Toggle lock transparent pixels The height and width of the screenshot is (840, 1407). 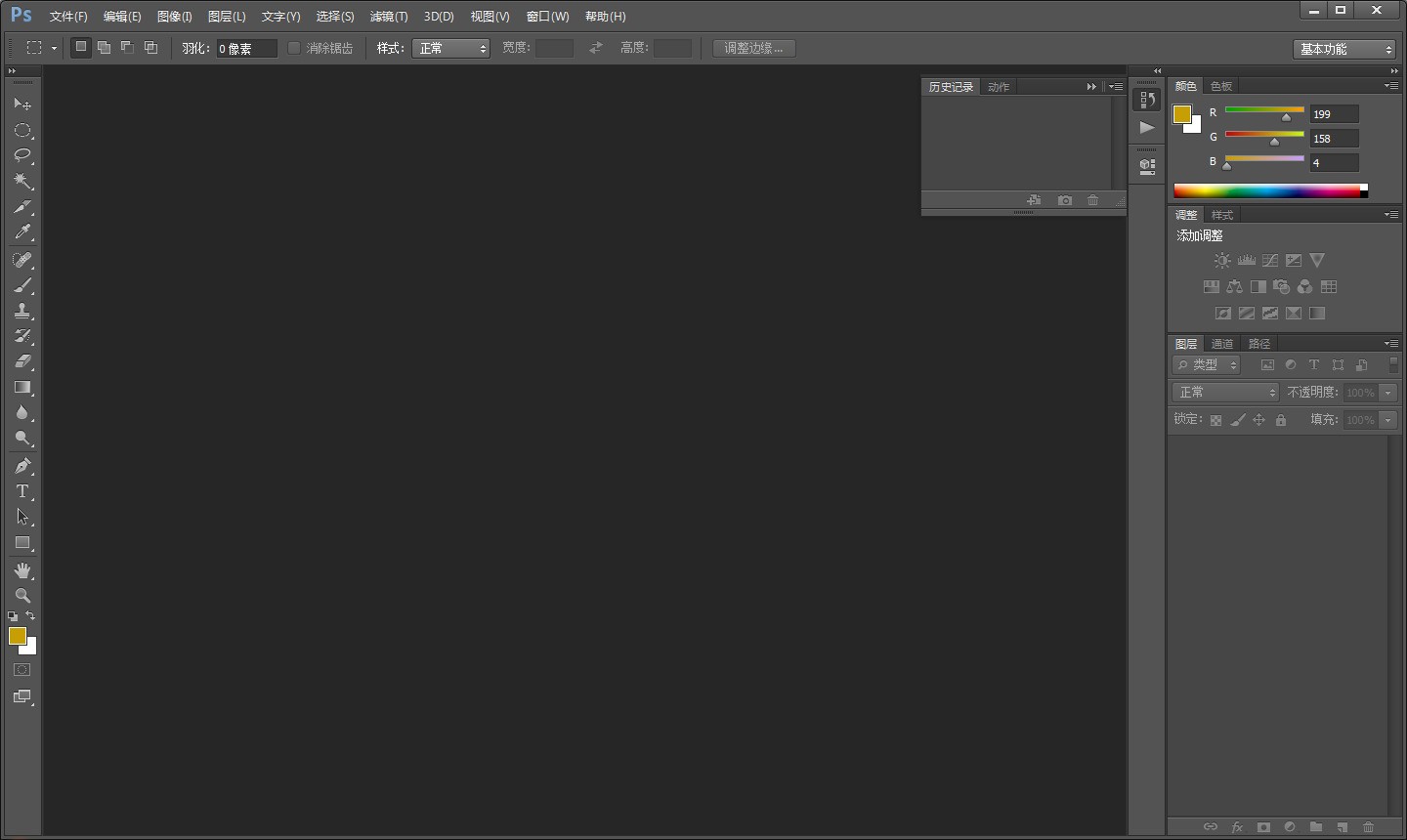1215,420
